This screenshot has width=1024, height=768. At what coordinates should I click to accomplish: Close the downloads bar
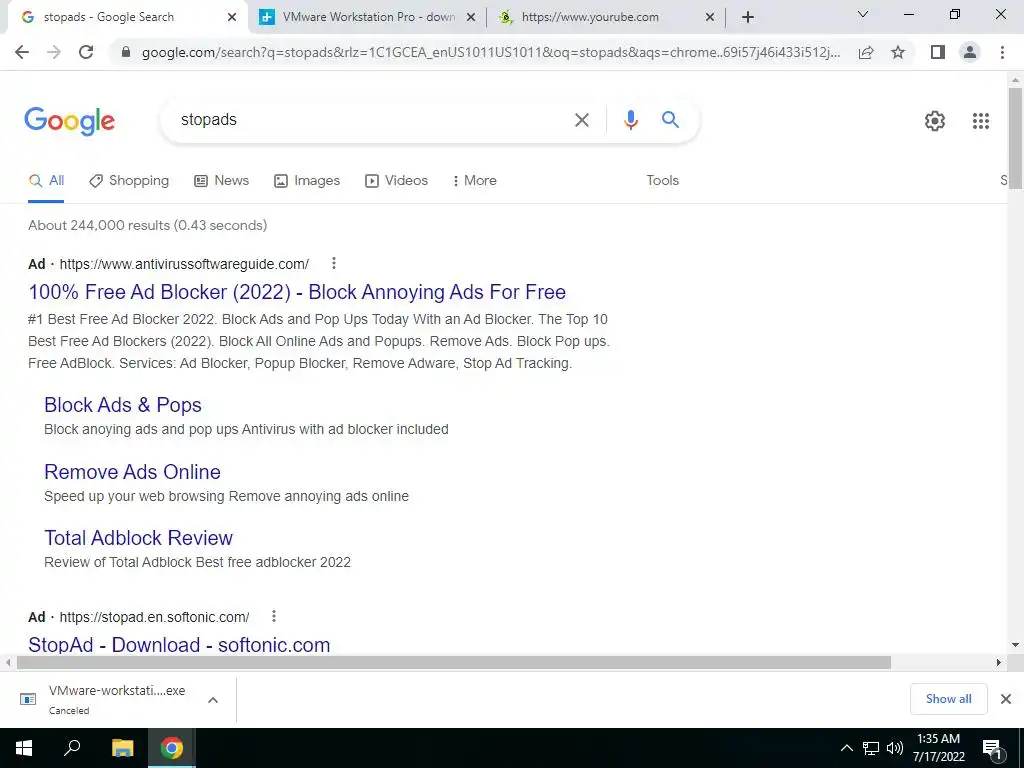[x=1006, y=699]
